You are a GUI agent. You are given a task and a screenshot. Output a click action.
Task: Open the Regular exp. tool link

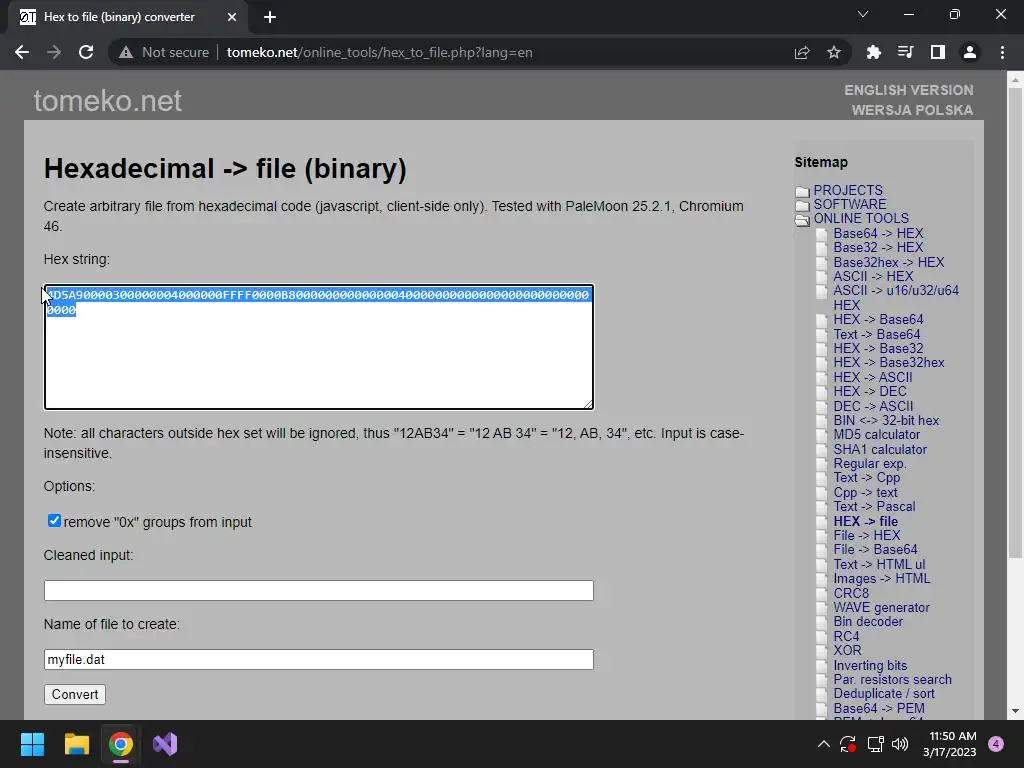pyautogui.click(x=870, y=463)
